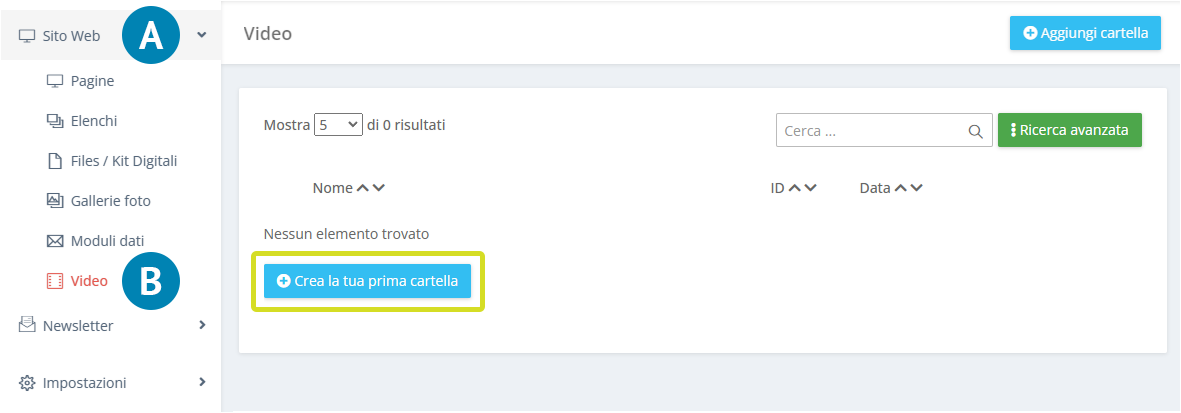Click the Files / Kit Digitali document icon

coord(54,161)
